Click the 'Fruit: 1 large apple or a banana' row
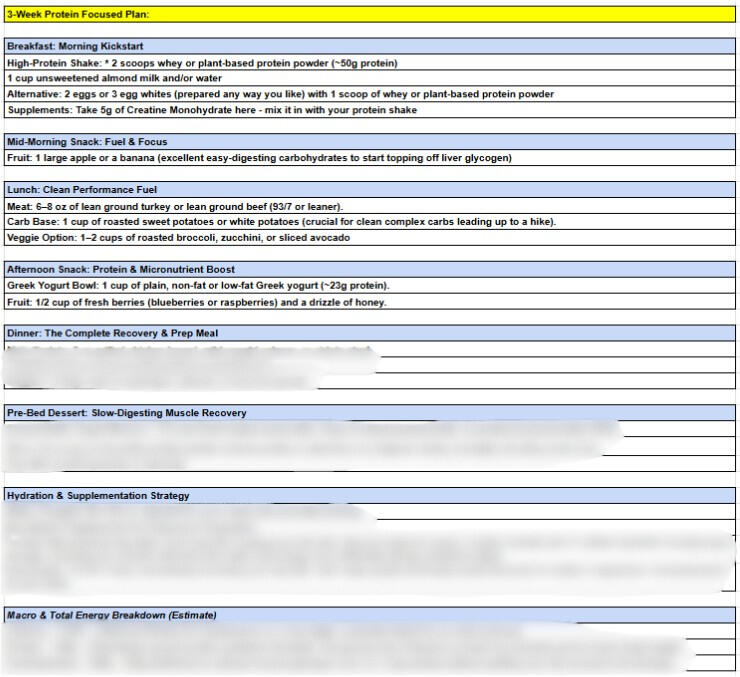The height and width of the screenshot is (677, 740). [370, 158]
